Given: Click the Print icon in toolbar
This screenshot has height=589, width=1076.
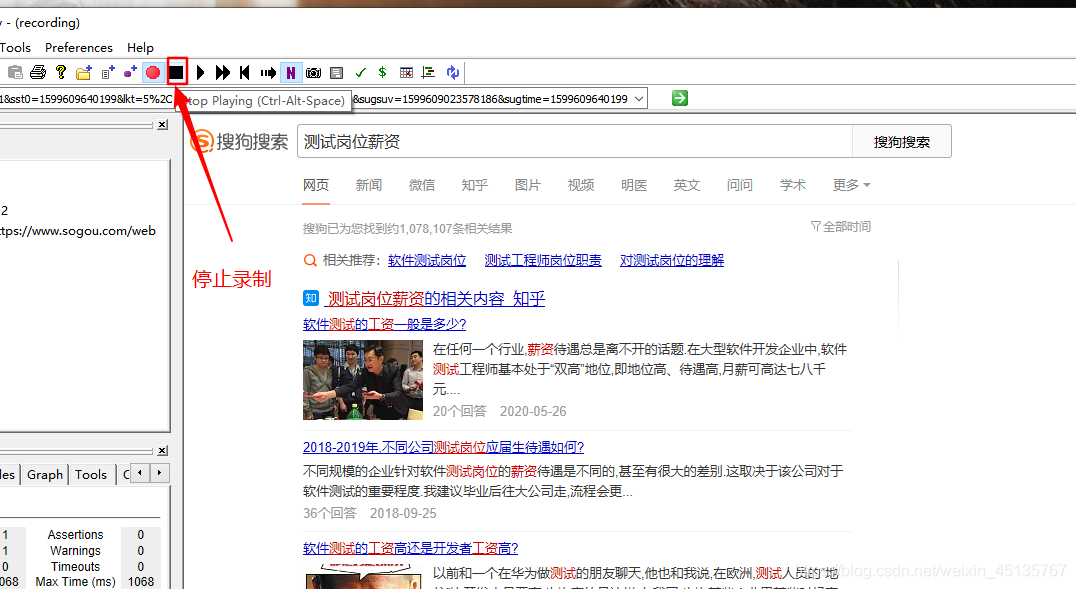Looking at the screenshot, I should coord(38,72).
